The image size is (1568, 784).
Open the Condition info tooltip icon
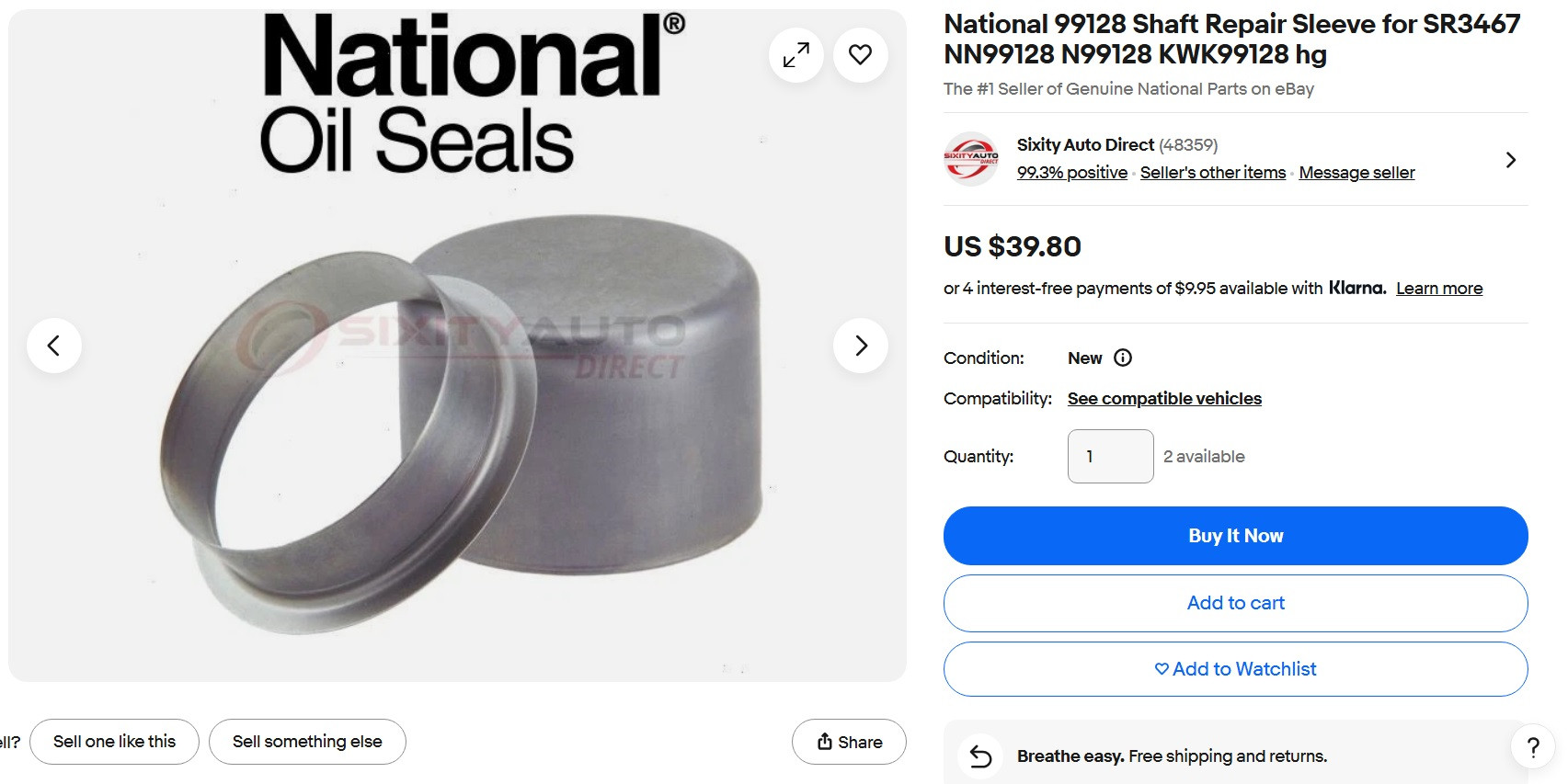pyautogui.click(x=1123, y=358)
